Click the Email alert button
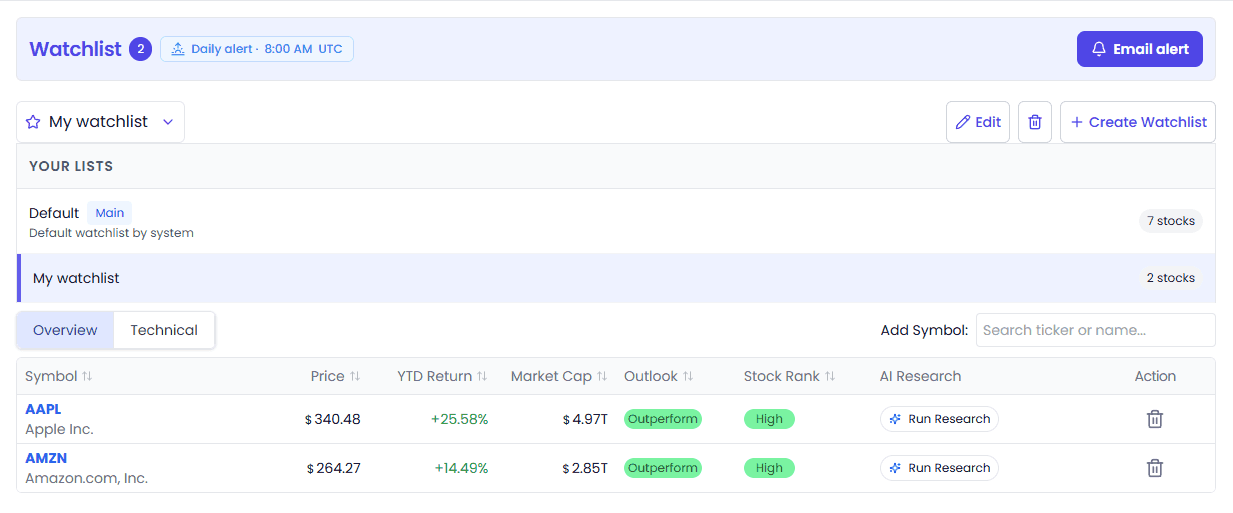This screenshot has height=513, width=1233. (x=1139, y=49)
